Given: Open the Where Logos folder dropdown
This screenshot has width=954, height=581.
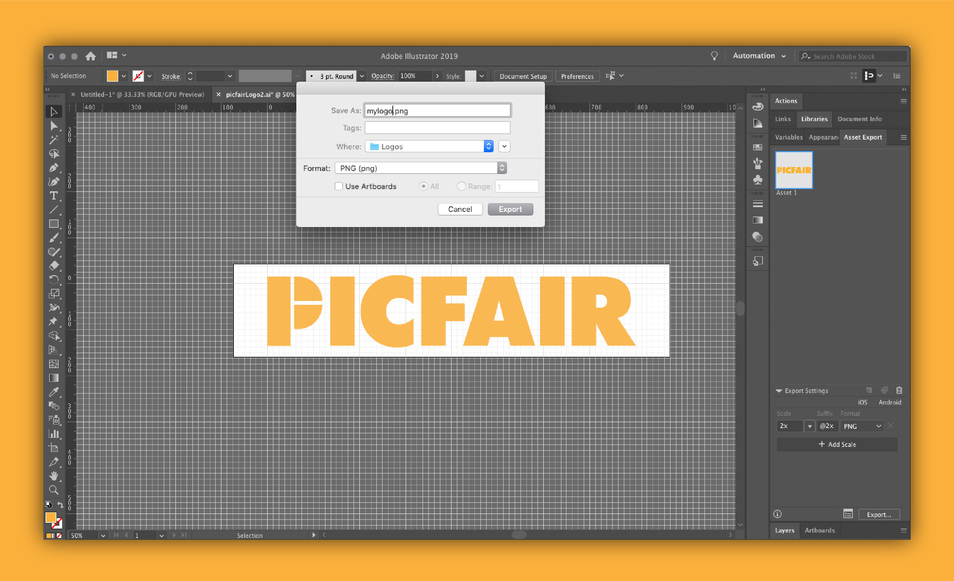Looking at the screenshot, I should (430, 146).
